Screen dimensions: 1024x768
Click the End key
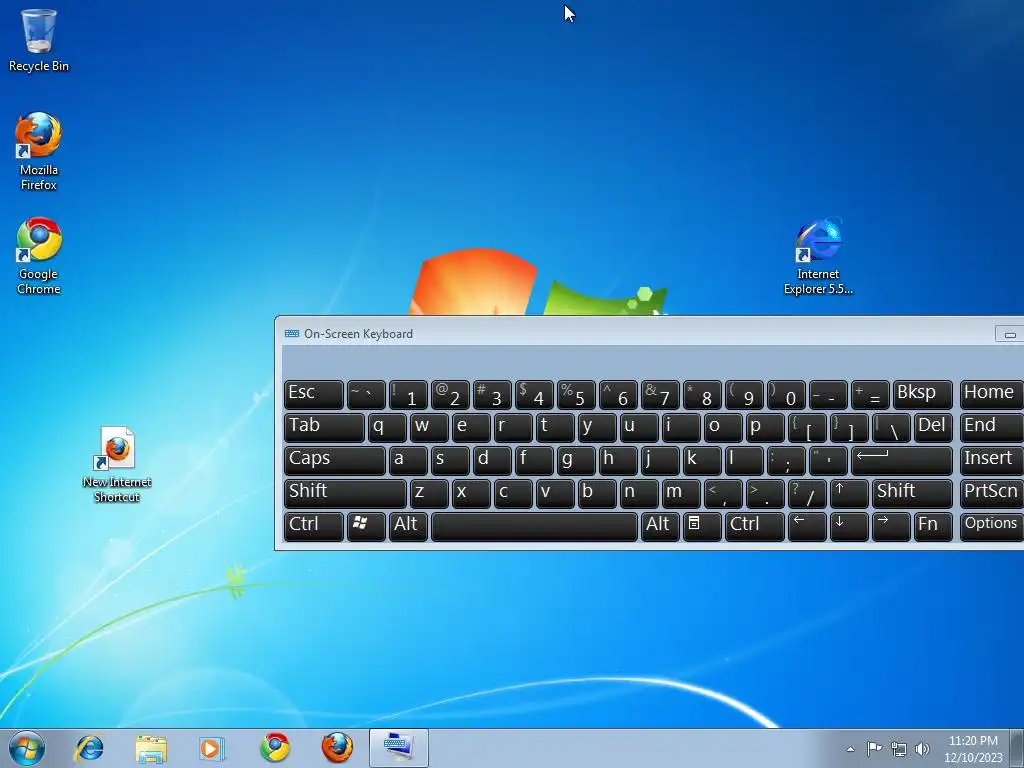[992, 428]
